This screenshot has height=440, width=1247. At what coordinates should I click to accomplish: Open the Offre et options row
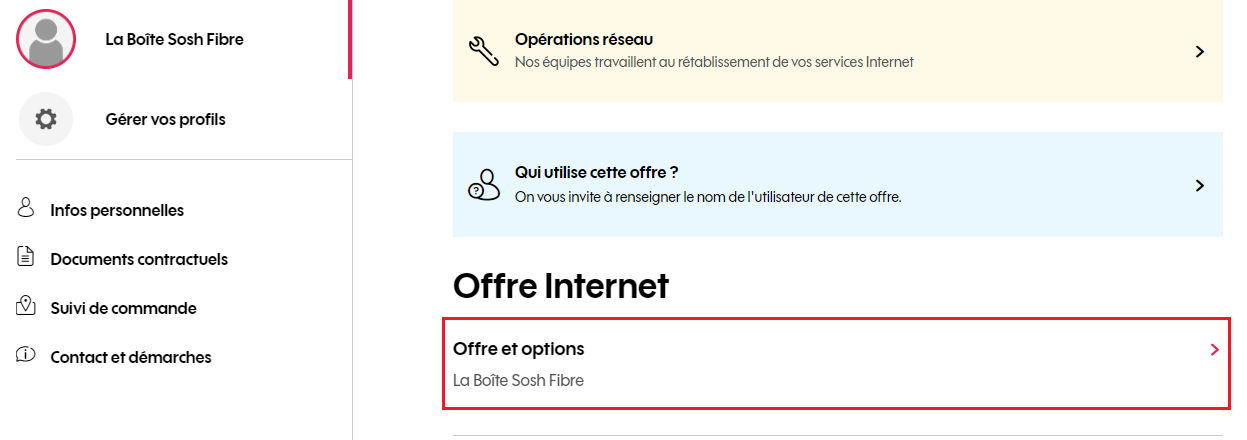point(837,364)
